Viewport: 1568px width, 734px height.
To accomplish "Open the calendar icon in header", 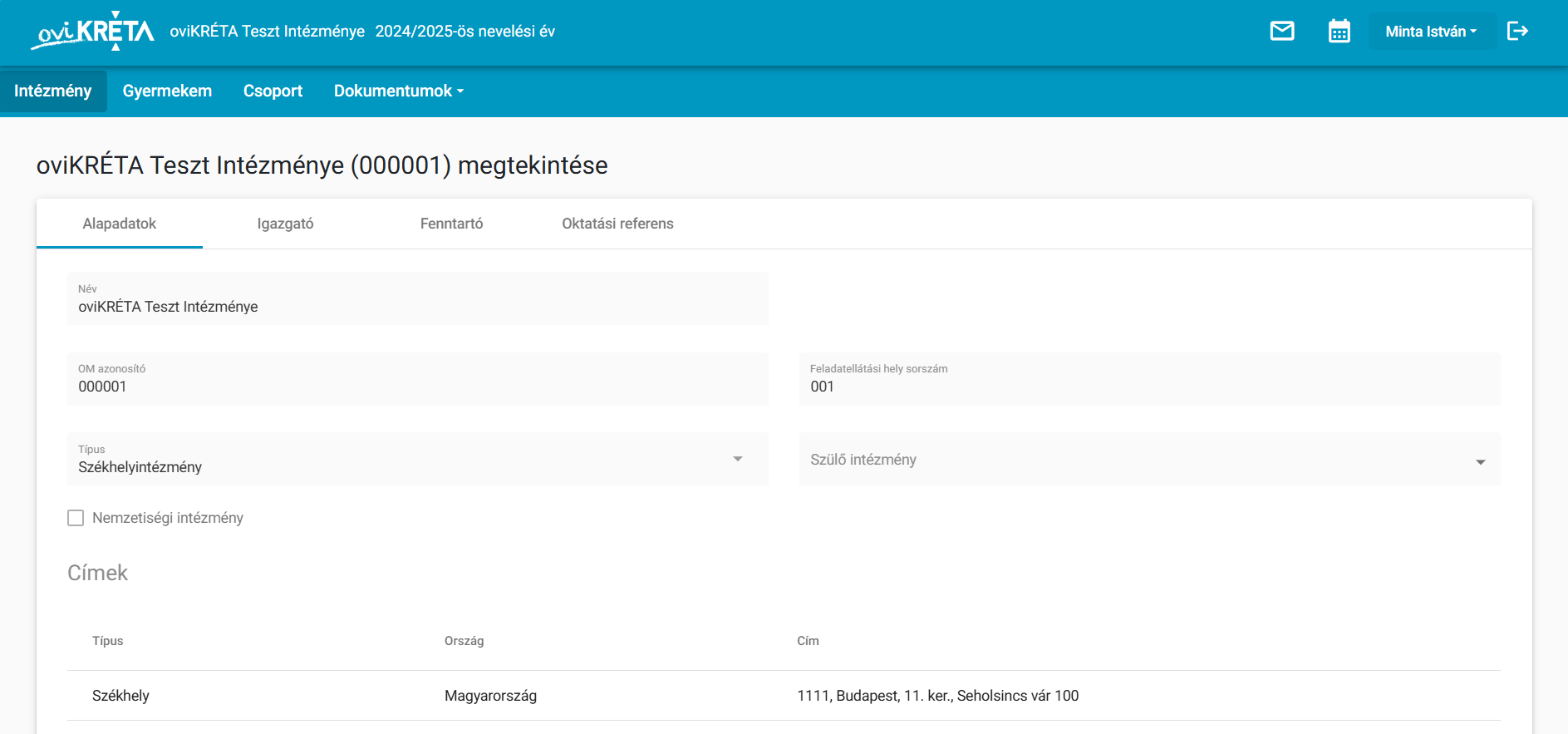I will pyautogui.click(x=1339, y=32).
